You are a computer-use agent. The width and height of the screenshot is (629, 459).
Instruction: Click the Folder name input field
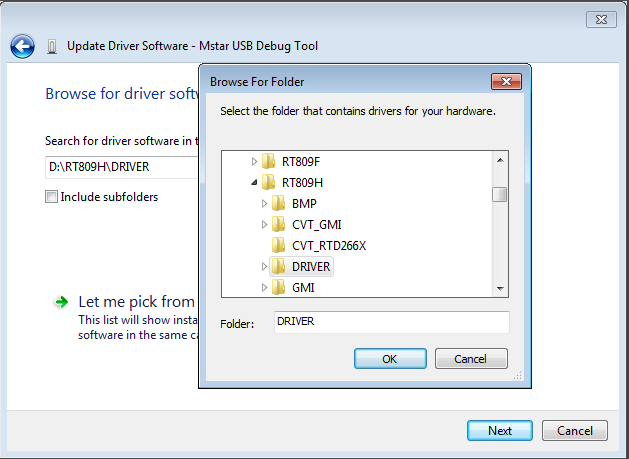392,322
